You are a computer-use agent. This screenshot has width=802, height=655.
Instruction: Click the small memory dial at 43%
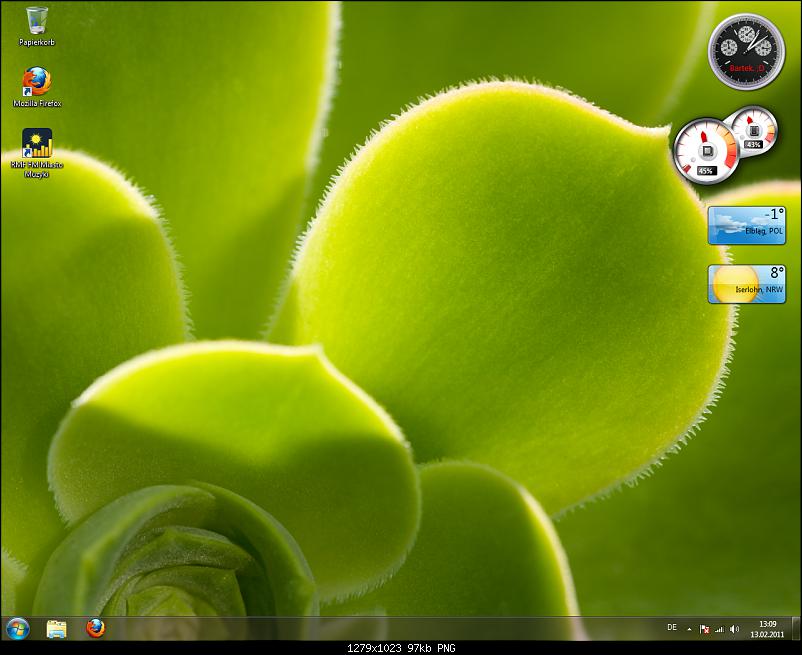click(x=753, y=128)
